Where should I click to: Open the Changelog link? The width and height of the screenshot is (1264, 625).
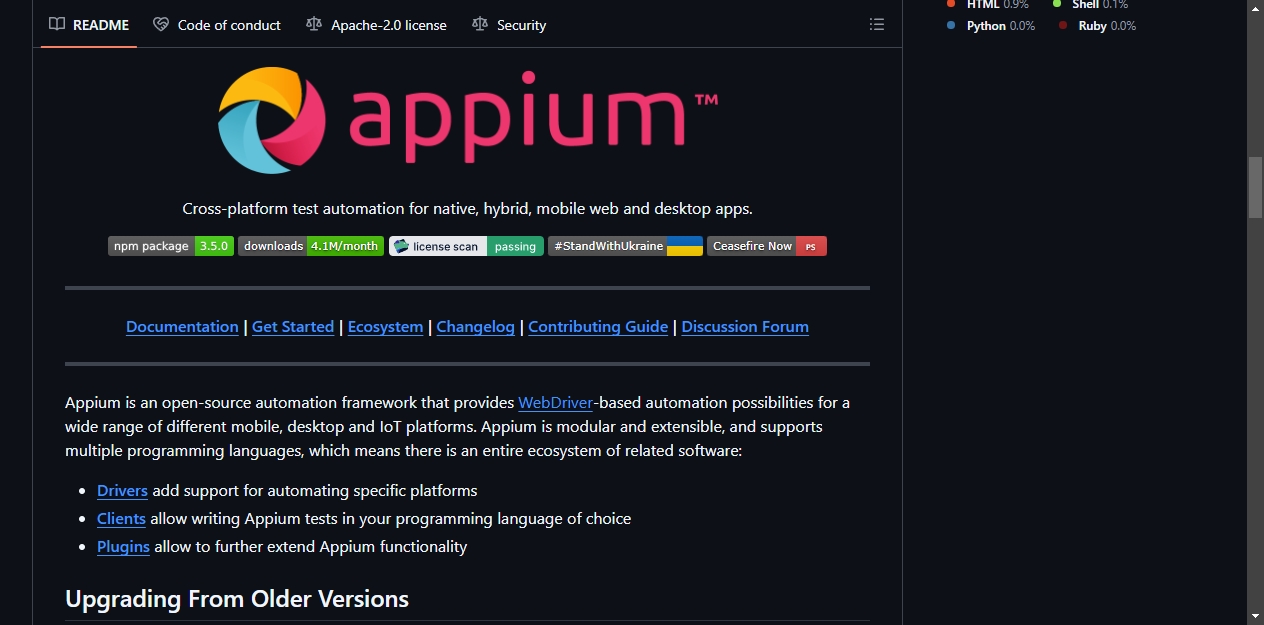(476, 327)
